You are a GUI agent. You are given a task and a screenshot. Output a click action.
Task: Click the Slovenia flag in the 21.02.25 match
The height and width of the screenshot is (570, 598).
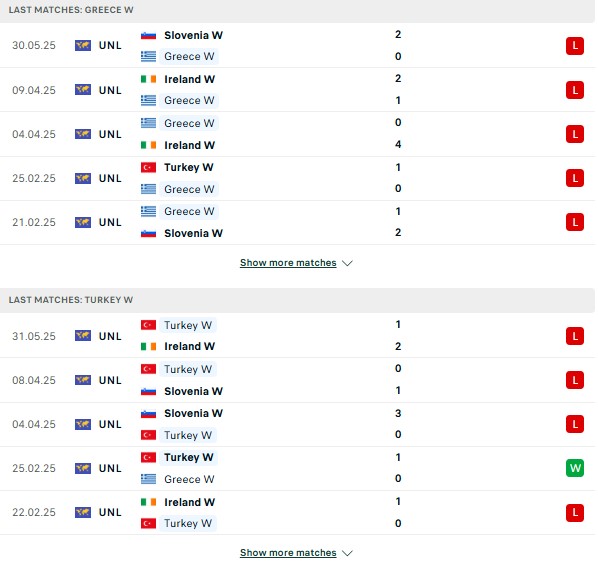pyautogui.click(x=148, y=233)
